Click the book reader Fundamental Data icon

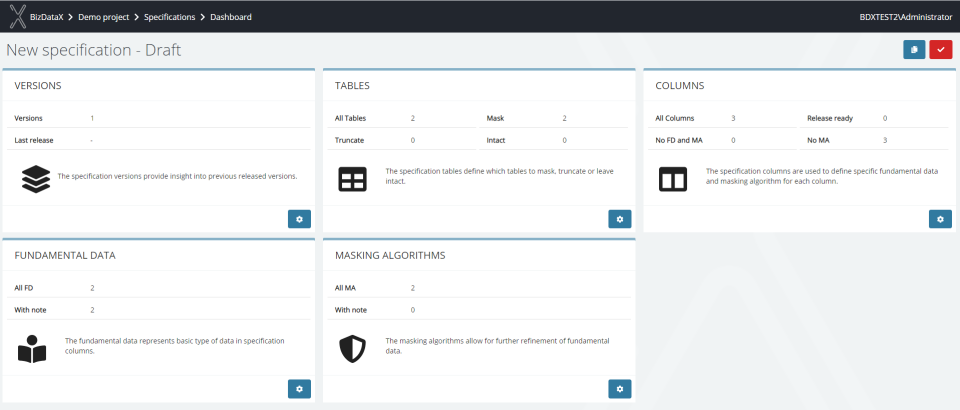(32, 349)
